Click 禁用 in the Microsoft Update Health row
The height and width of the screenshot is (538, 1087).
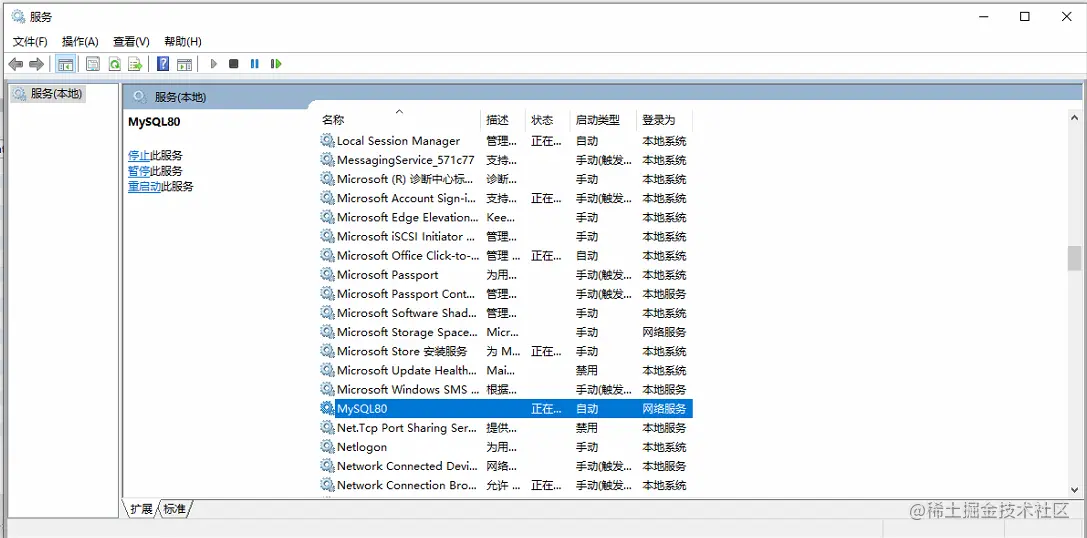click(x=586, y=370)
